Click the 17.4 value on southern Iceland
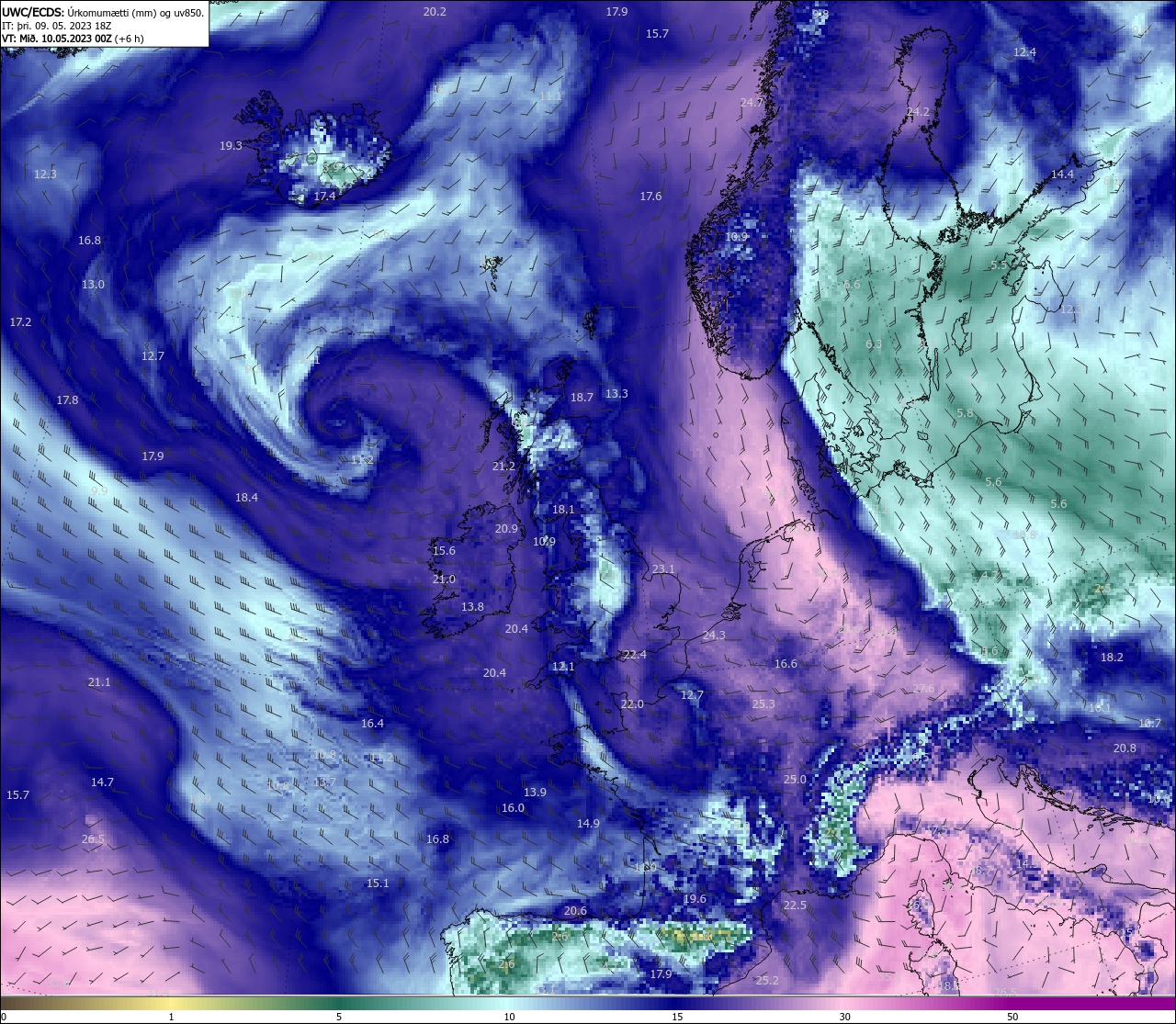Viewport: 1176px width, 1024px height. coord(324,197)
